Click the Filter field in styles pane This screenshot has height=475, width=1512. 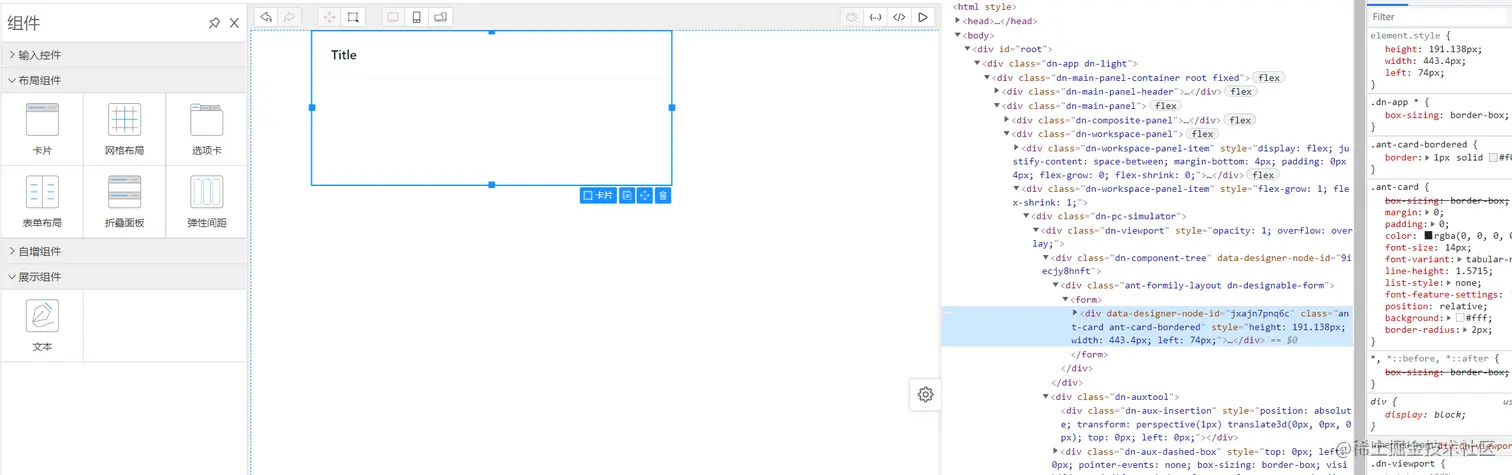(x=1438, y=17)
